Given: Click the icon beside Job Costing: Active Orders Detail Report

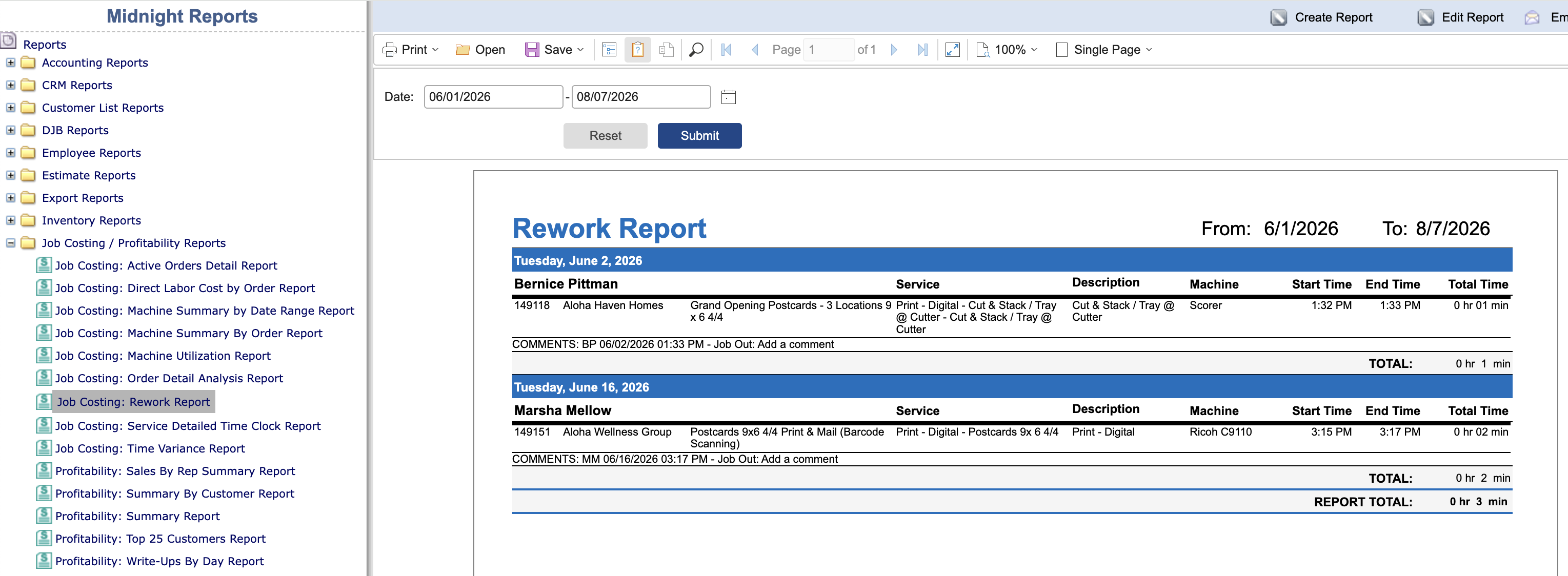Looking at the screenshot, I should [x=44, y=265].
